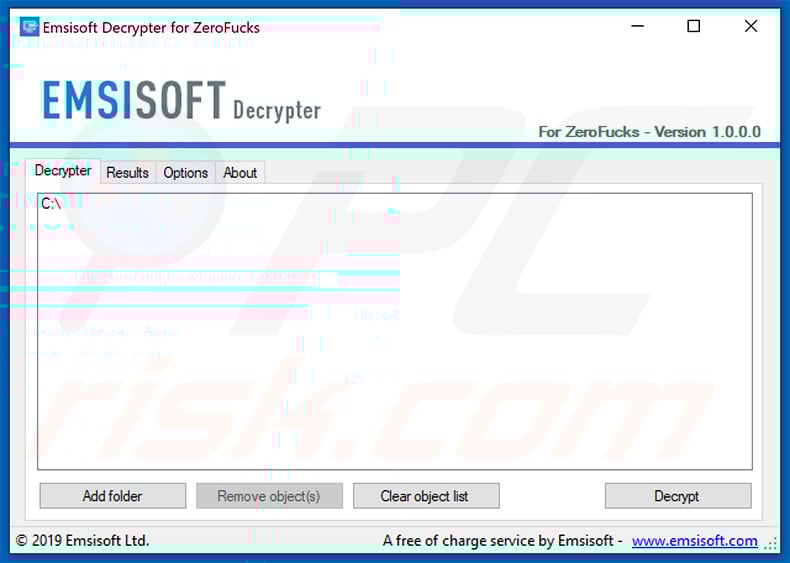
Task: Click the Add folder button
Action: point(113,496)
